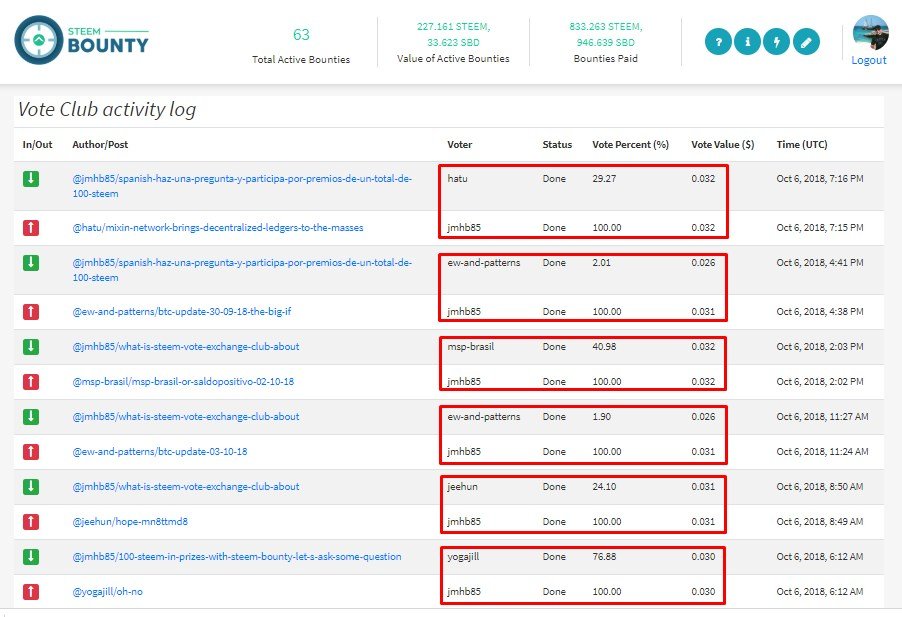Click green arrow in msp-brasil voter row

pos(31,347)
